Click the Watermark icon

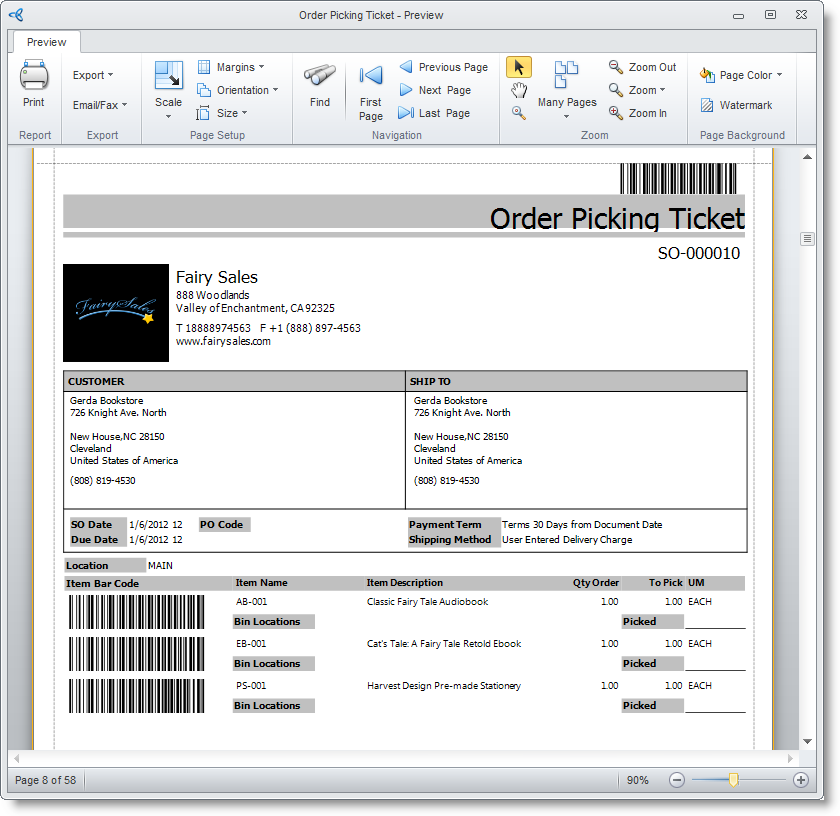(708, 105)
